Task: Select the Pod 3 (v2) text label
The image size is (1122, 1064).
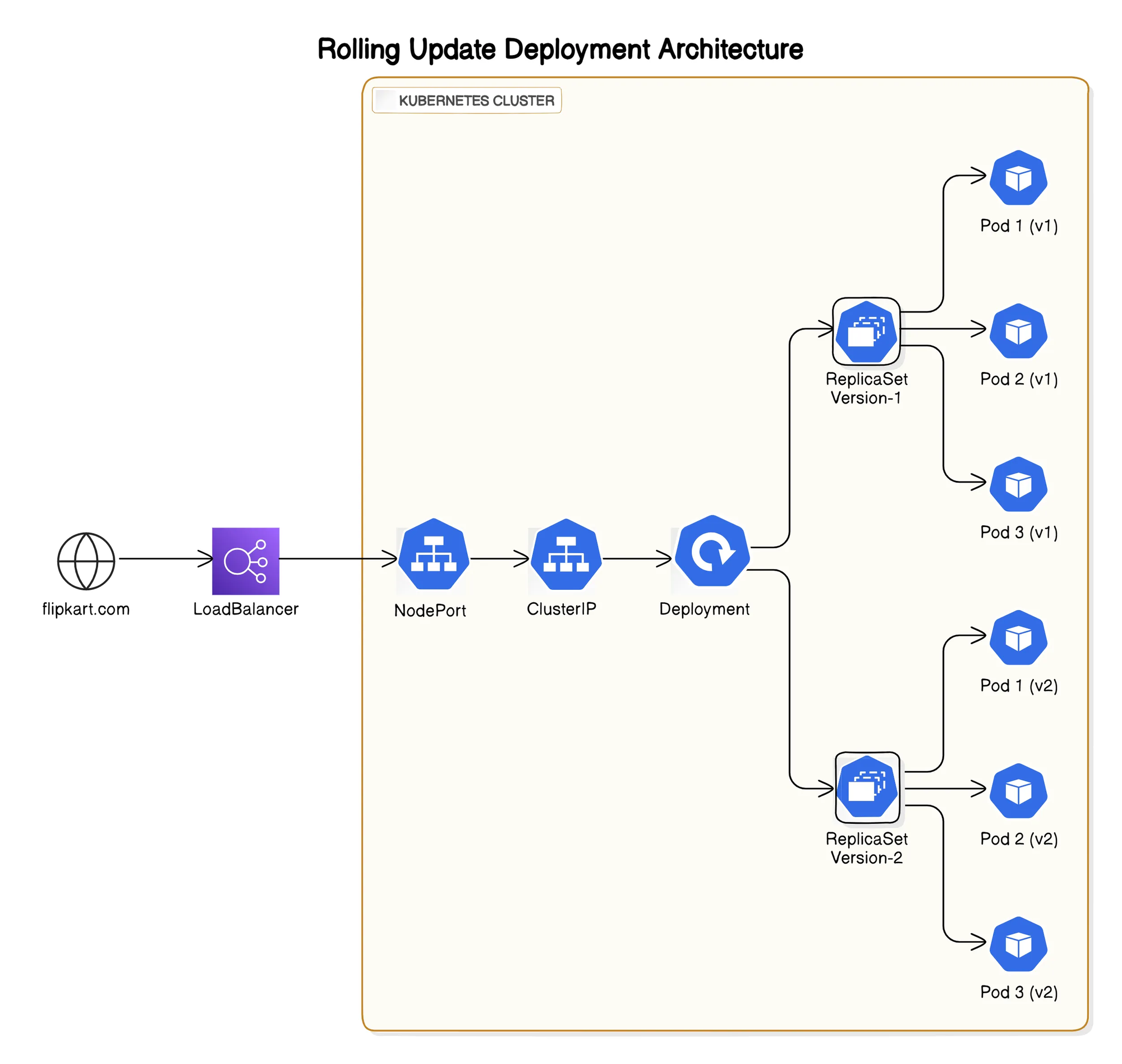Action: (x=1019, y=993)
